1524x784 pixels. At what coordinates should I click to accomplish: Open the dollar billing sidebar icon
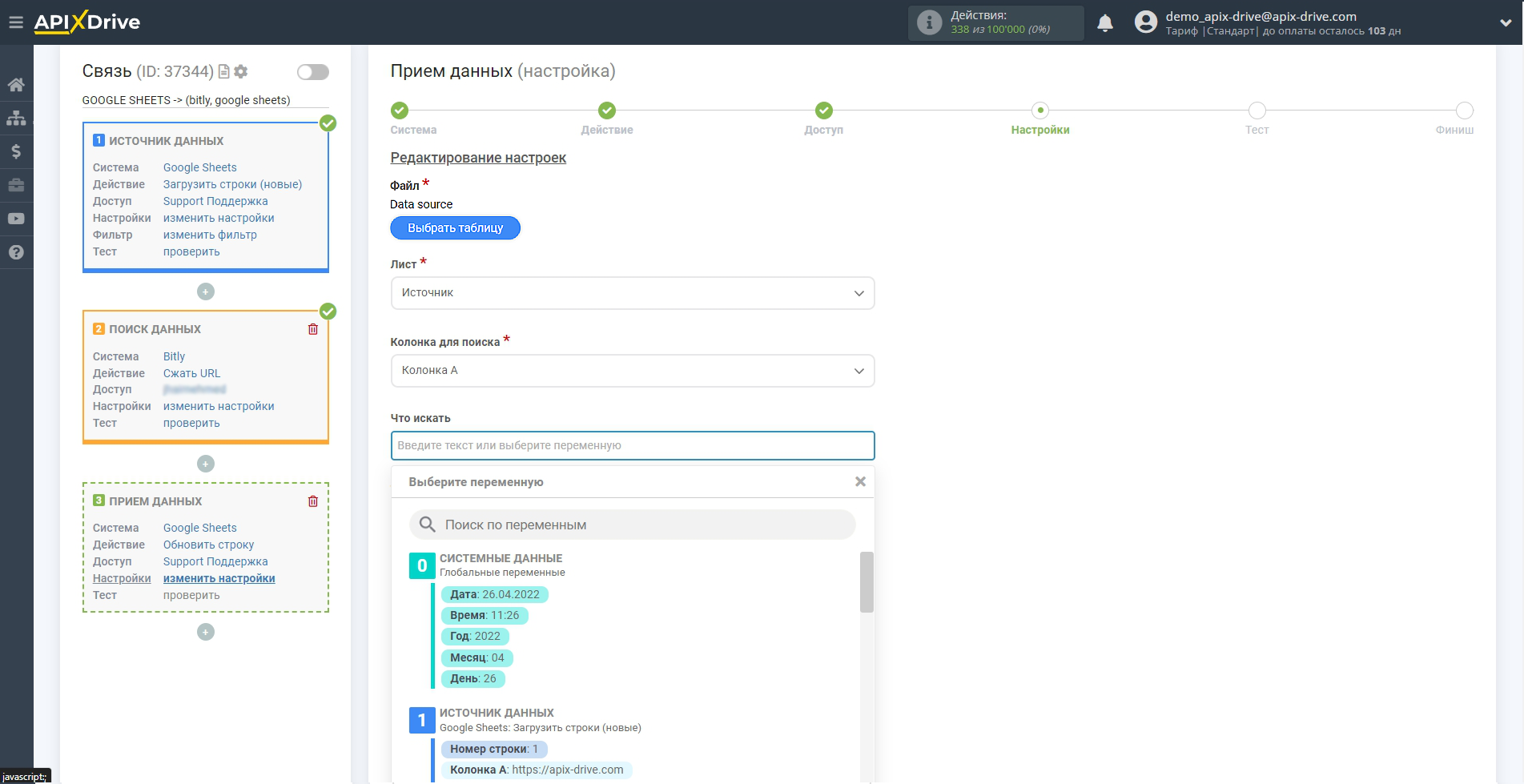click(16, 151)
